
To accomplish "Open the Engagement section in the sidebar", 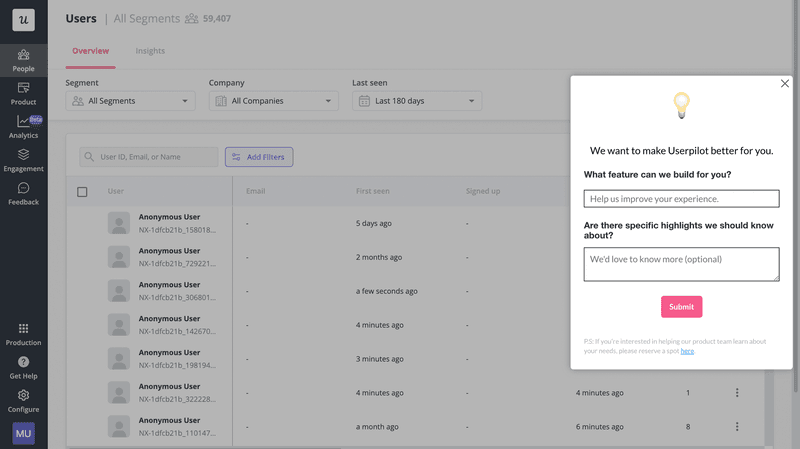I will [23, 161].
